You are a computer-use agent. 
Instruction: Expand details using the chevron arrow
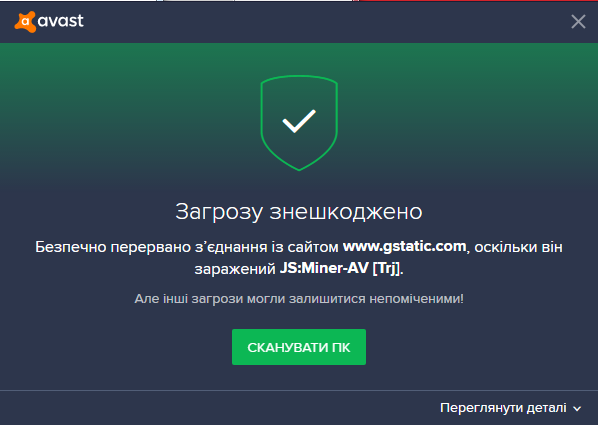click(x=577, y=409)
